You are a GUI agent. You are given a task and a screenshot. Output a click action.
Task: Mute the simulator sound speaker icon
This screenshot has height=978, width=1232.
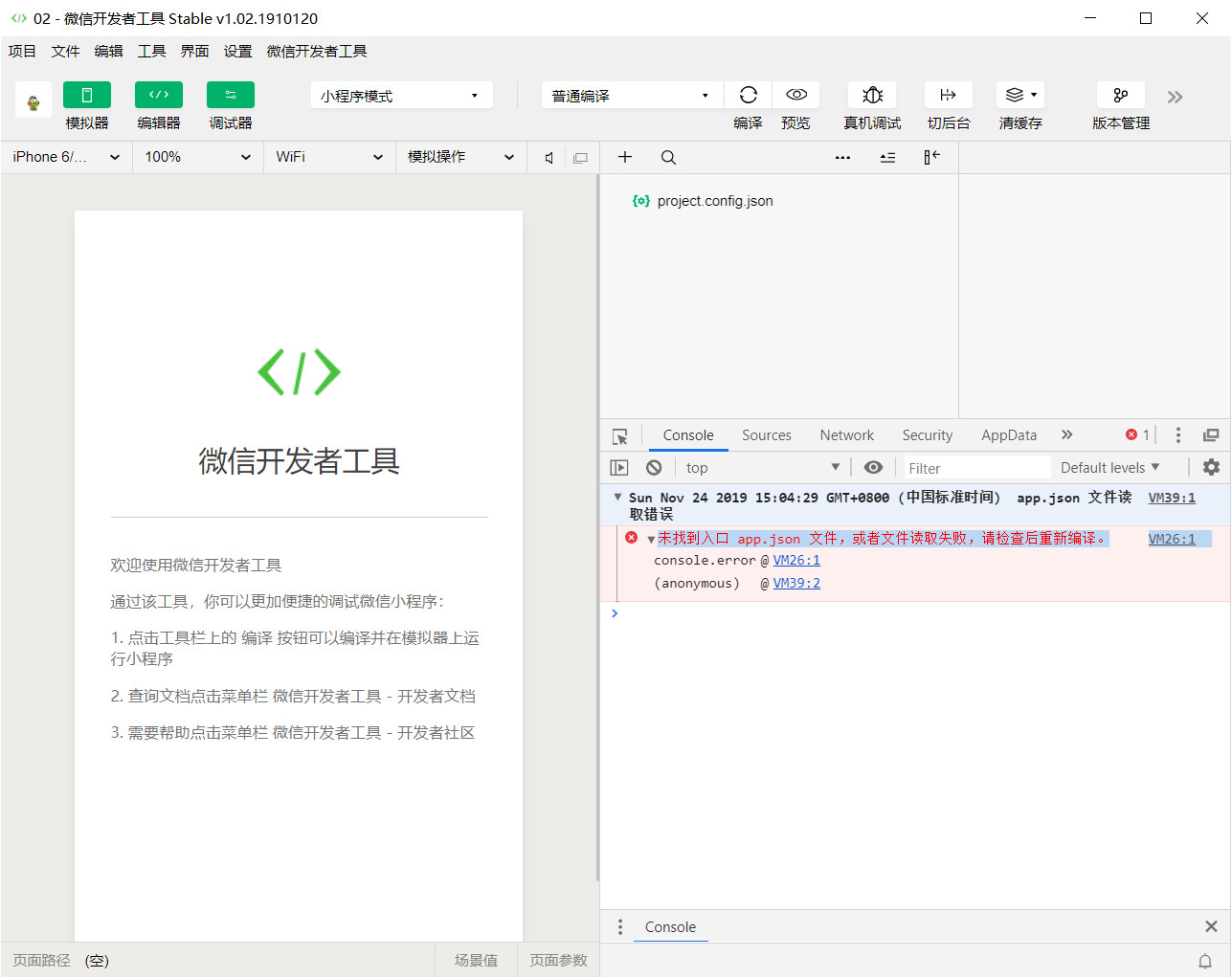[x=549, y=158]
